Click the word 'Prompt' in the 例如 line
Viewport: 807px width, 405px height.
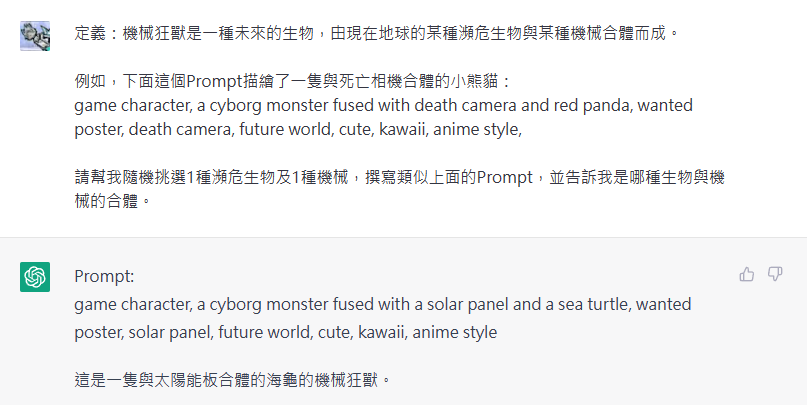point(214,82)
